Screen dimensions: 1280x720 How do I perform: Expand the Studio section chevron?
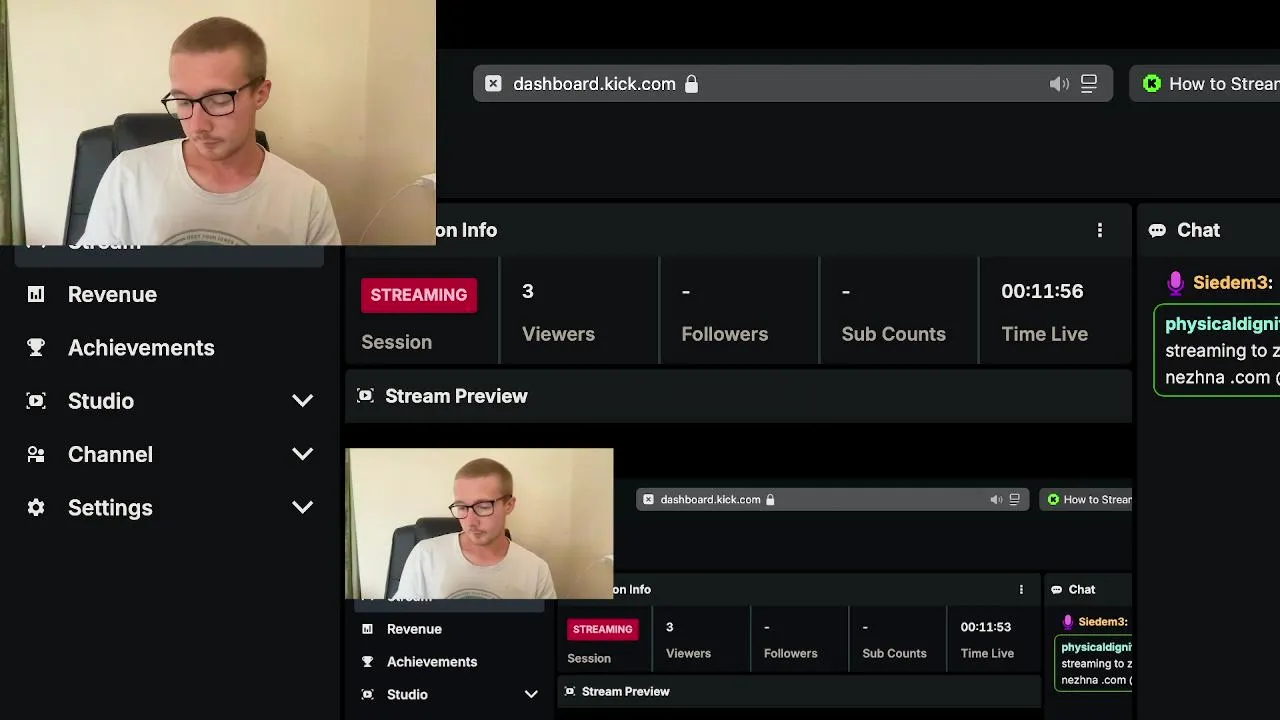pos(302,401)
